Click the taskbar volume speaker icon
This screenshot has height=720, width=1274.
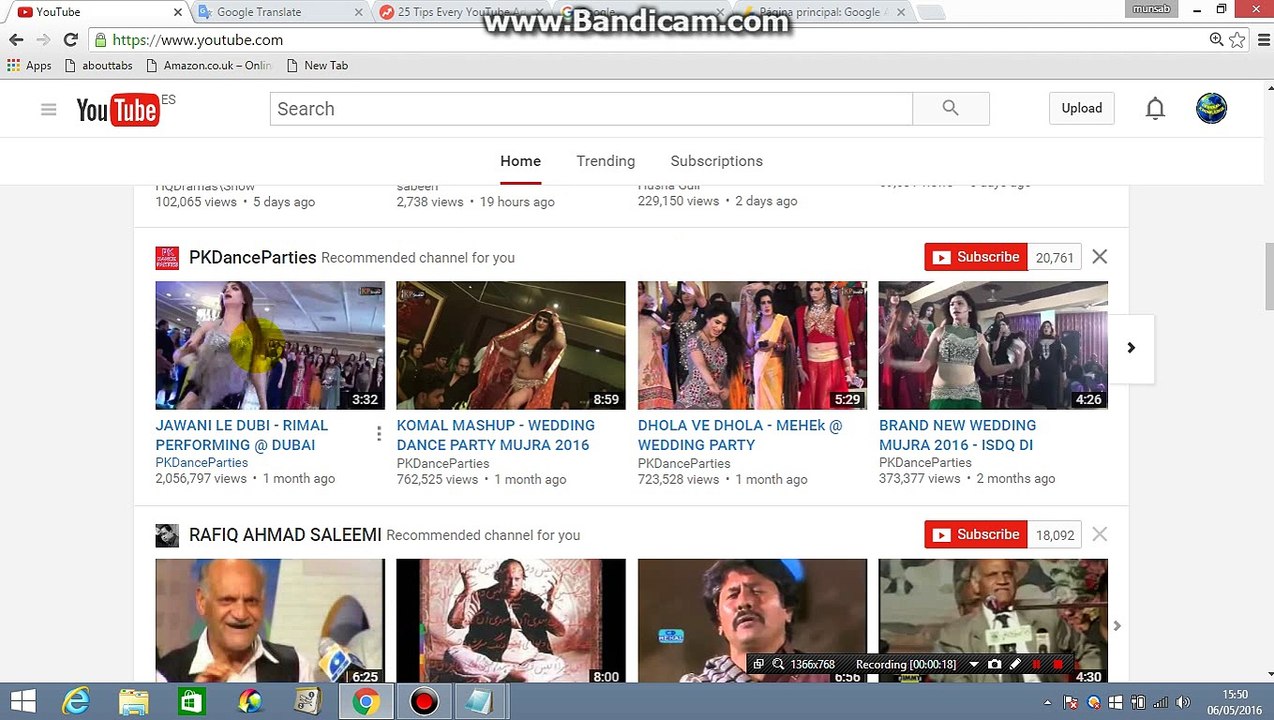point(1184,702)
